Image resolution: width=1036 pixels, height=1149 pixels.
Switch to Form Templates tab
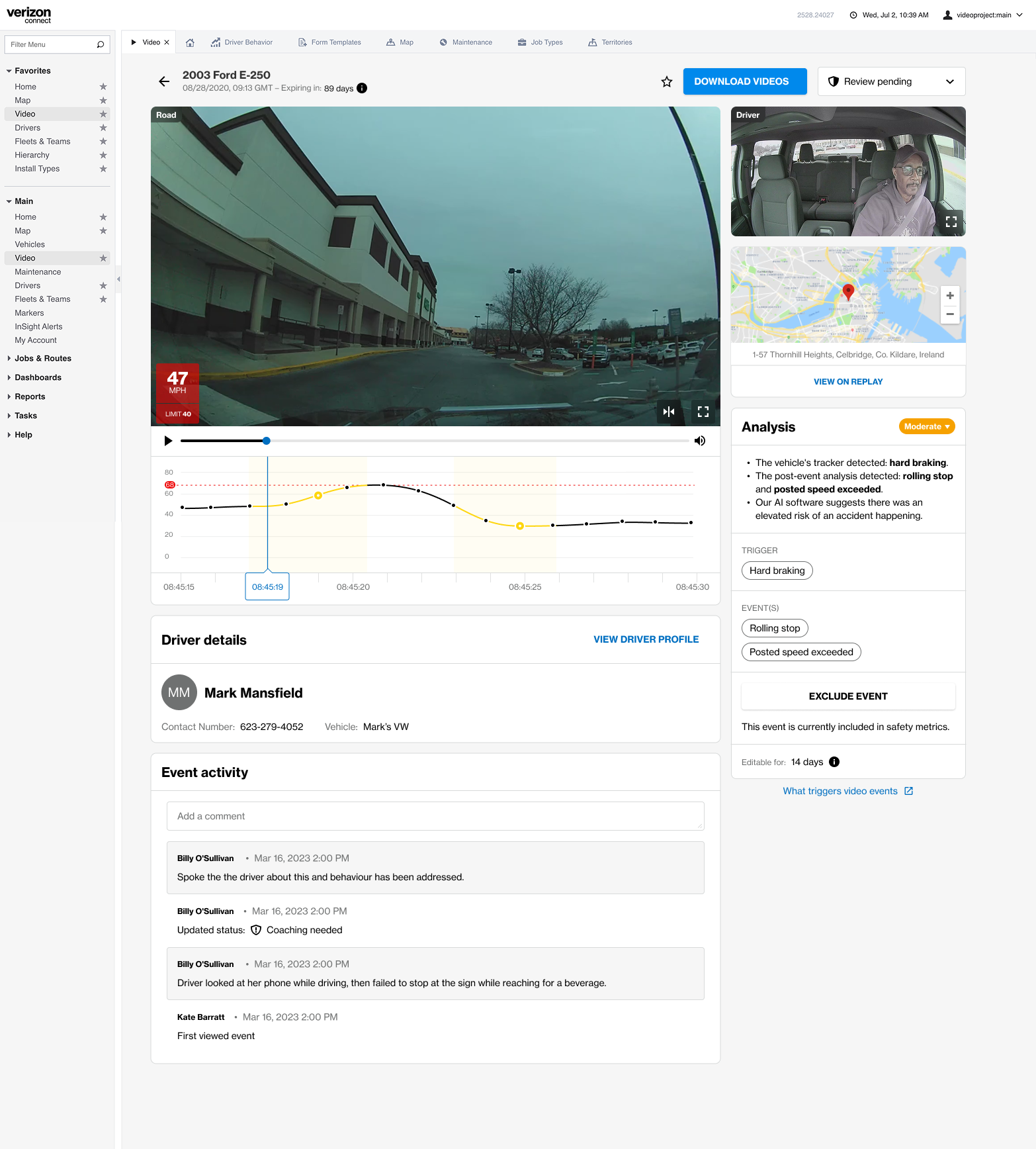pyautogui.click(x=329, y=42)
